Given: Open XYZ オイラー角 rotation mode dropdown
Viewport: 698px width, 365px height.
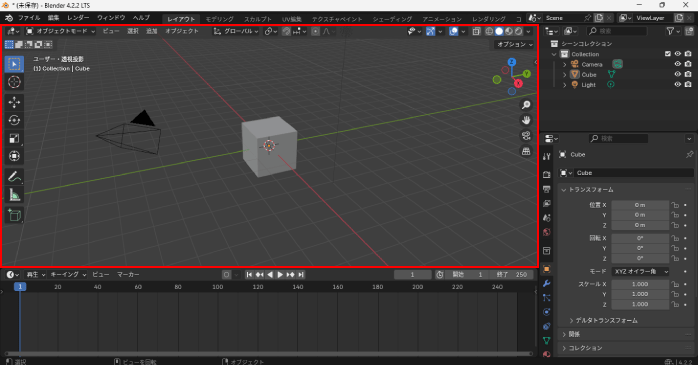Looking at the screenshot, I should 640,272.
